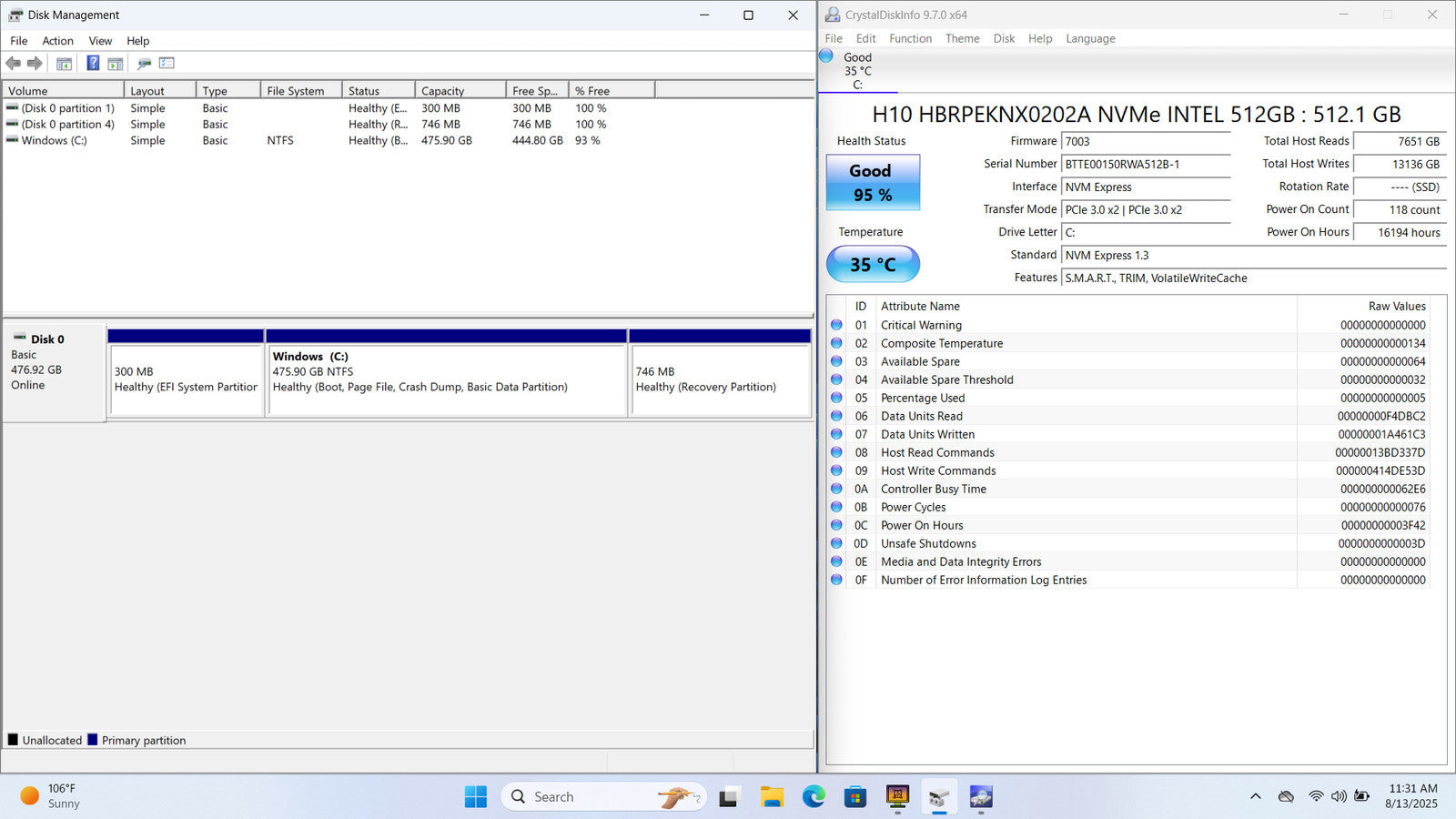Click the Good 95 % health status button
This screenshot has width=1456, height=819.
tap(872, 183)
